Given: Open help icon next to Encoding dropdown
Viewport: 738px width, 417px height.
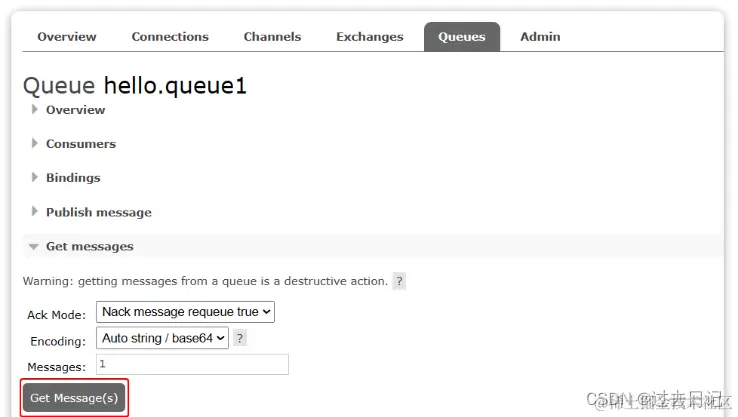Looking at the screenshot, I should (240, 338).
